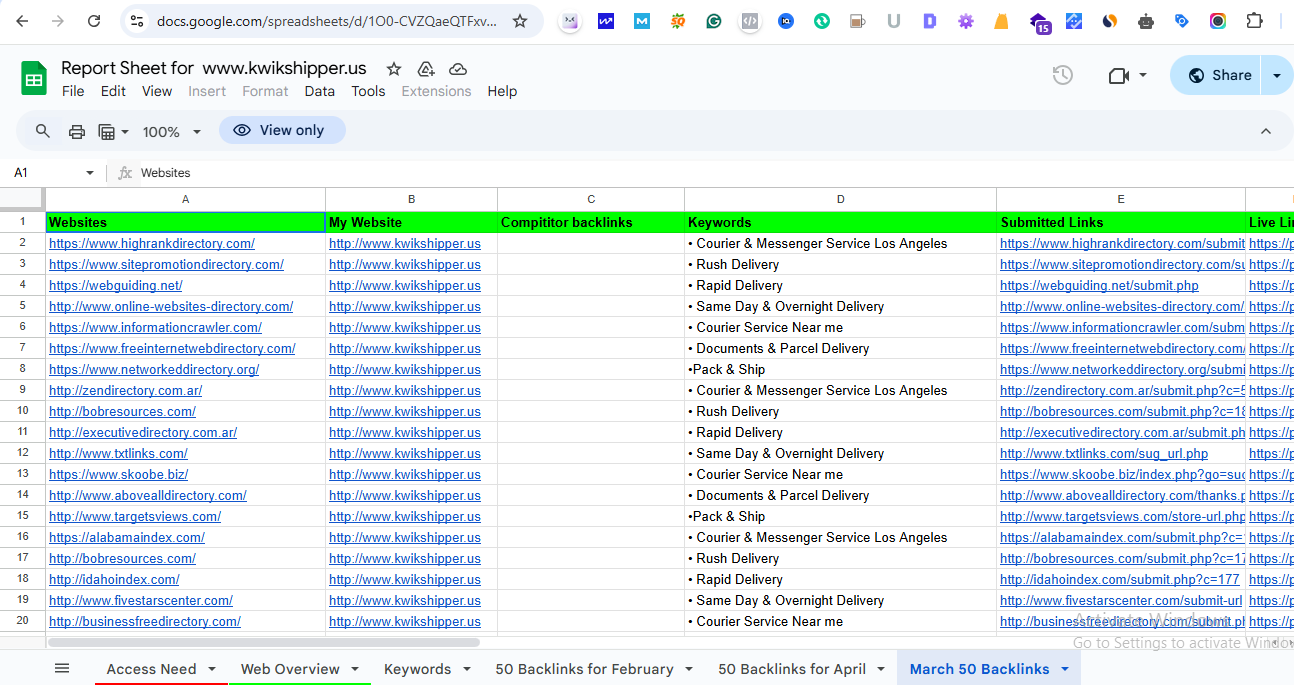Viewport: 1294px width, 685px height.
Task: Switch to 50 Backlinks for February tab
Action: tap(584, 669)
